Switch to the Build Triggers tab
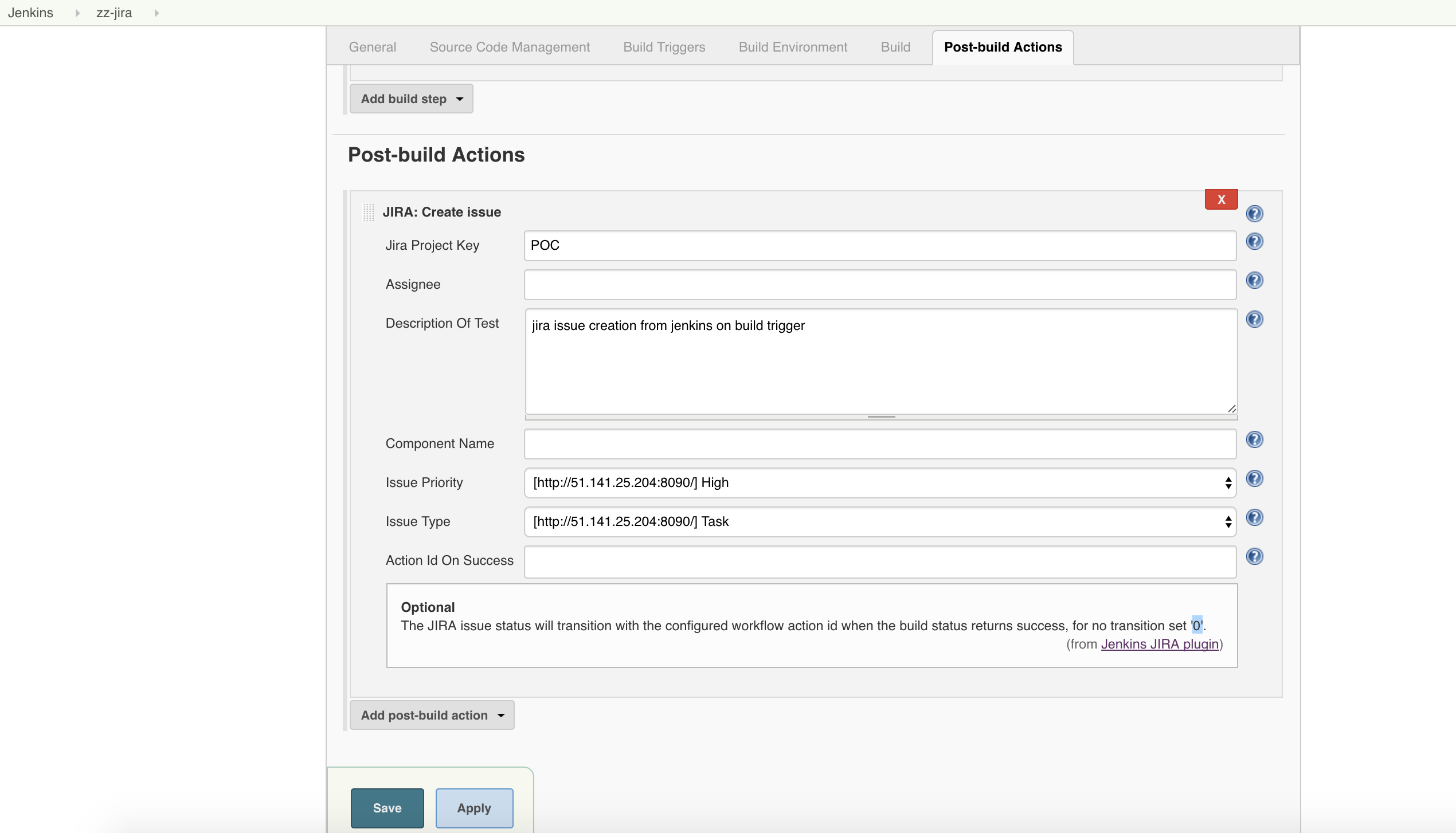The image size is (1456, 833). click(664, 47)
